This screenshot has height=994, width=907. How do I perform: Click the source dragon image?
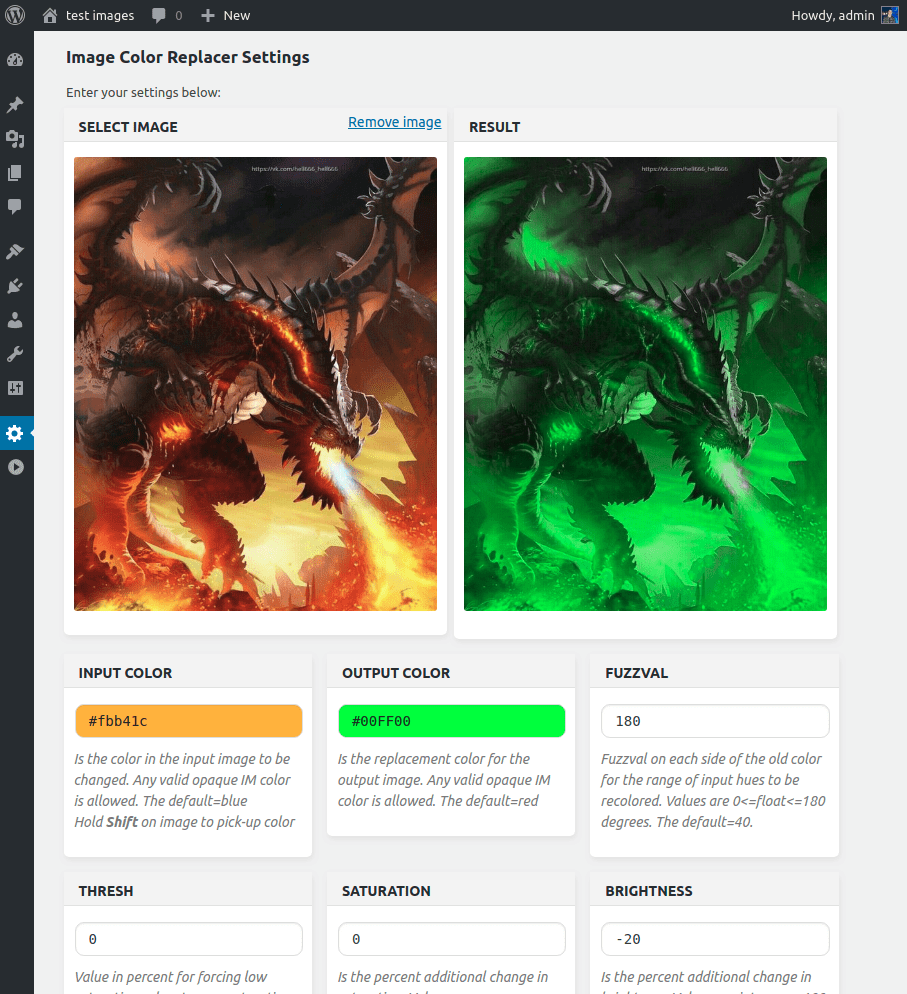click(x=255, y=384)
